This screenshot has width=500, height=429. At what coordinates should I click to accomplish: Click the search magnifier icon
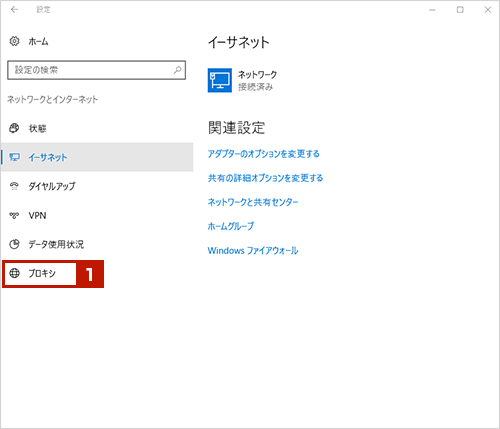(178, 70)
